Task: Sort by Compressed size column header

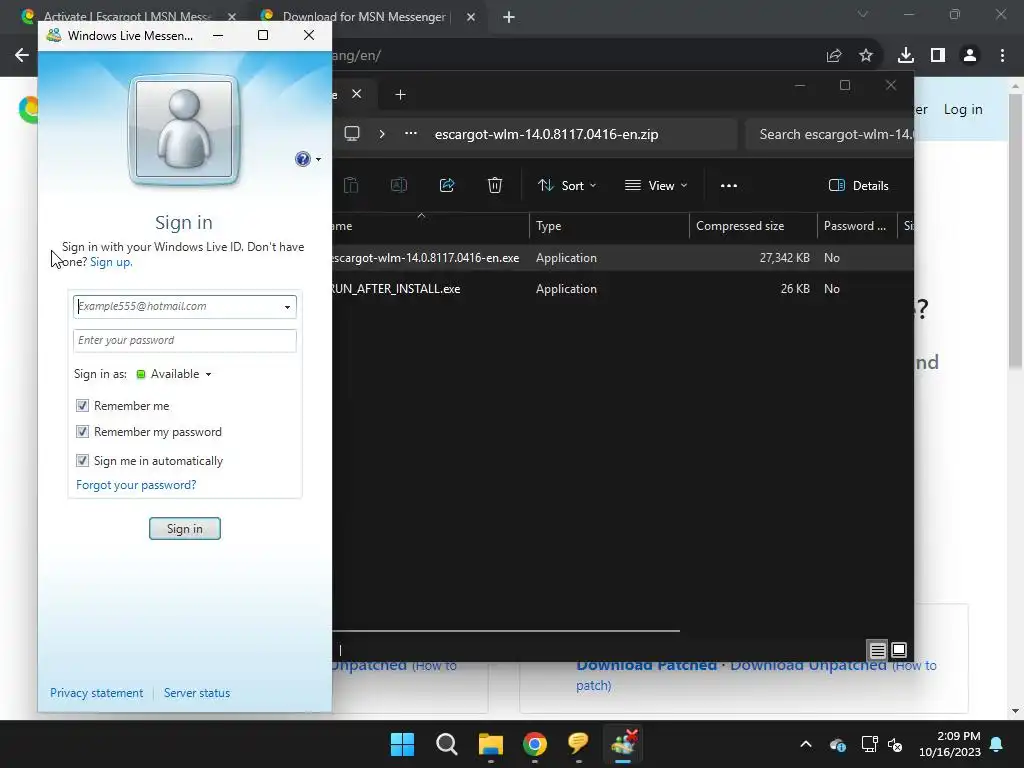Action: 753,226
